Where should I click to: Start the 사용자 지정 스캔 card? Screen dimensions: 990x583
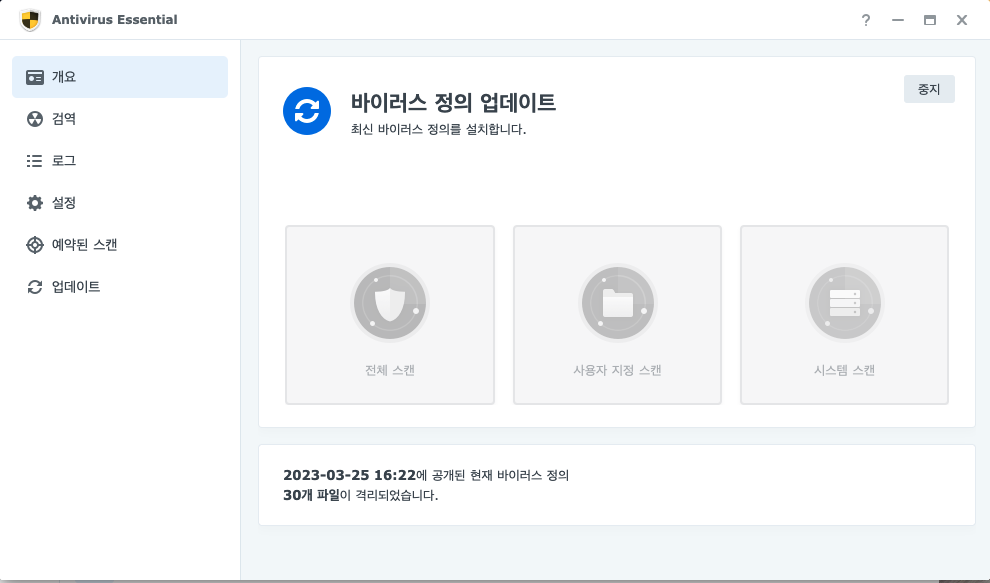[617, 315]
